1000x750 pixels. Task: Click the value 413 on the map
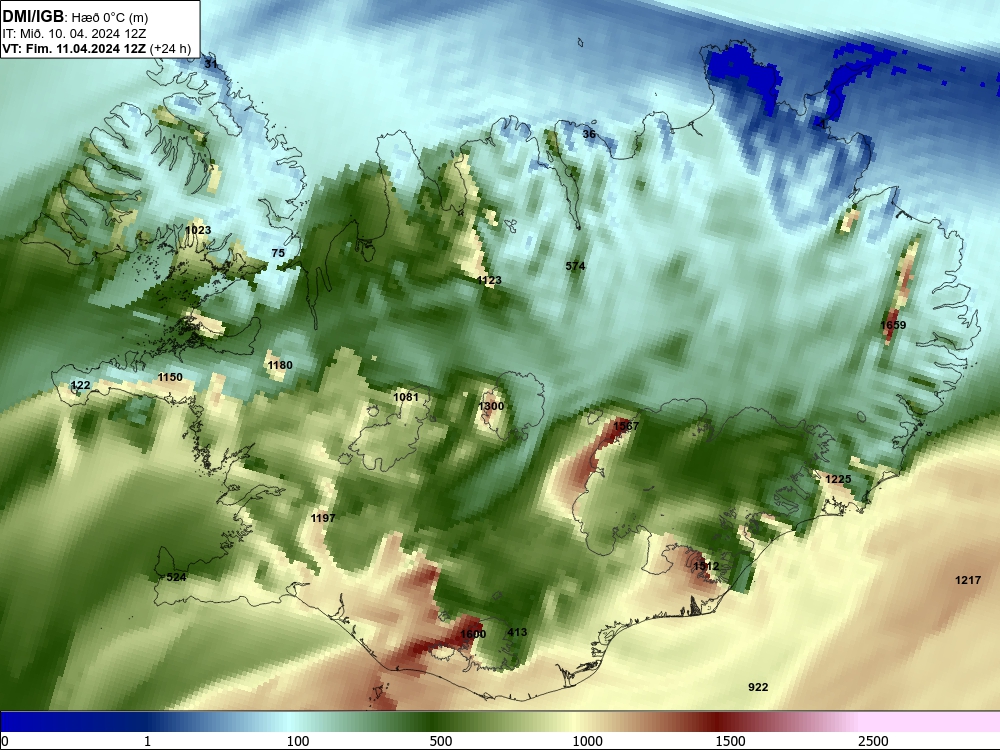click(517, 632)
